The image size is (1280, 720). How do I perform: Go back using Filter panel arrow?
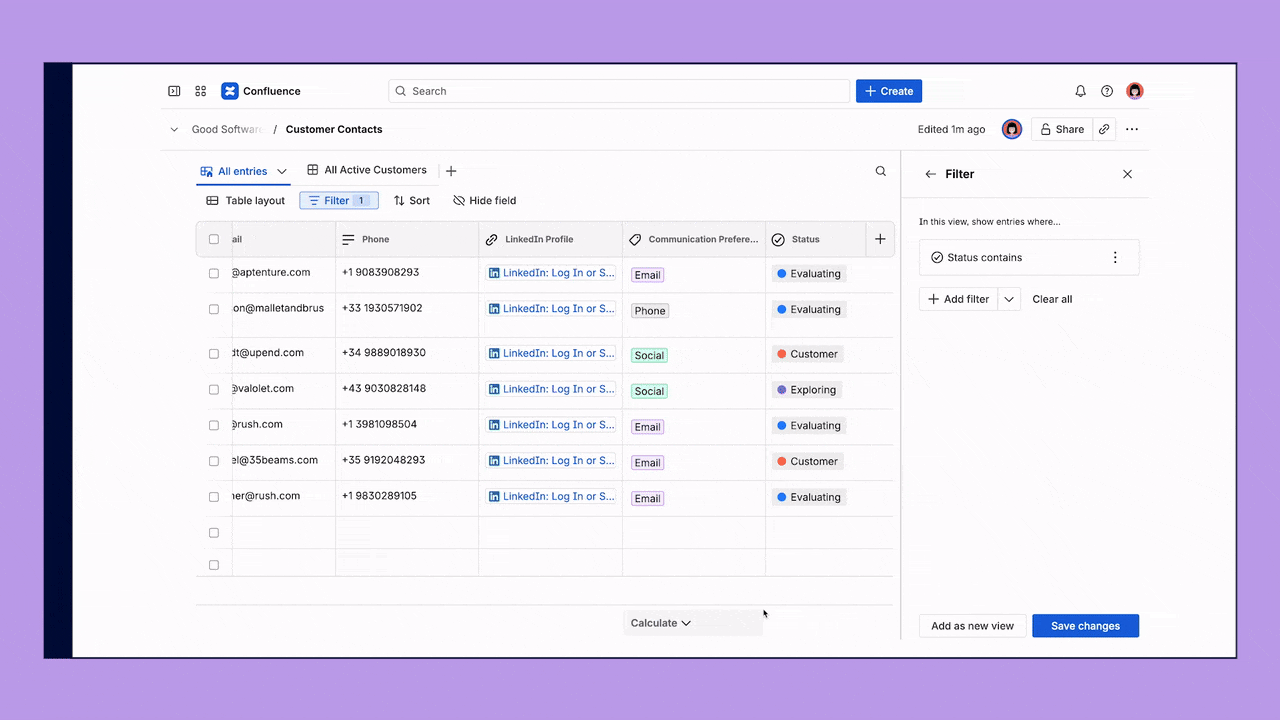pos(931,174)
